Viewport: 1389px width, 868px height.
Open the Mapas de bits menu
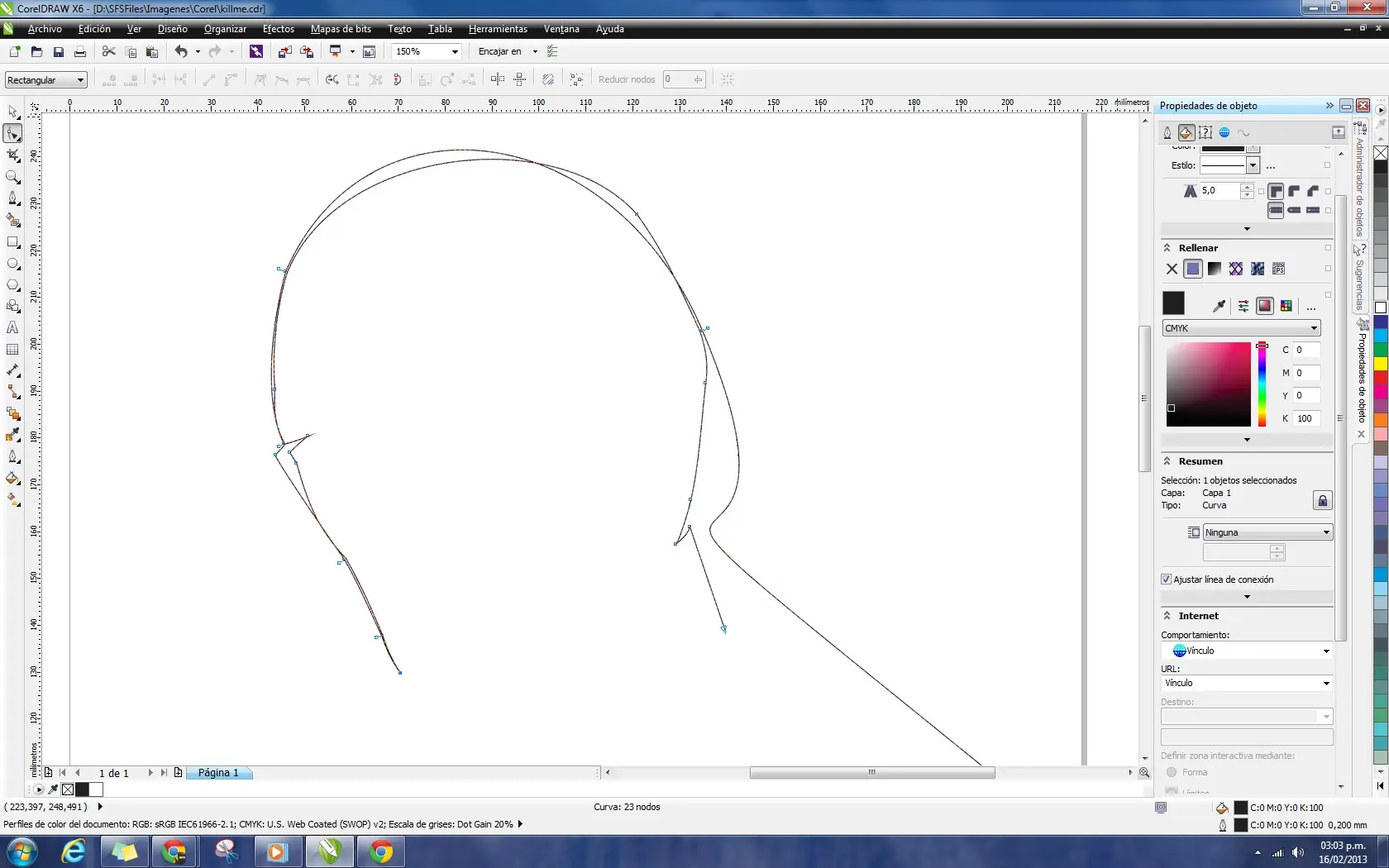click(341, 29)
